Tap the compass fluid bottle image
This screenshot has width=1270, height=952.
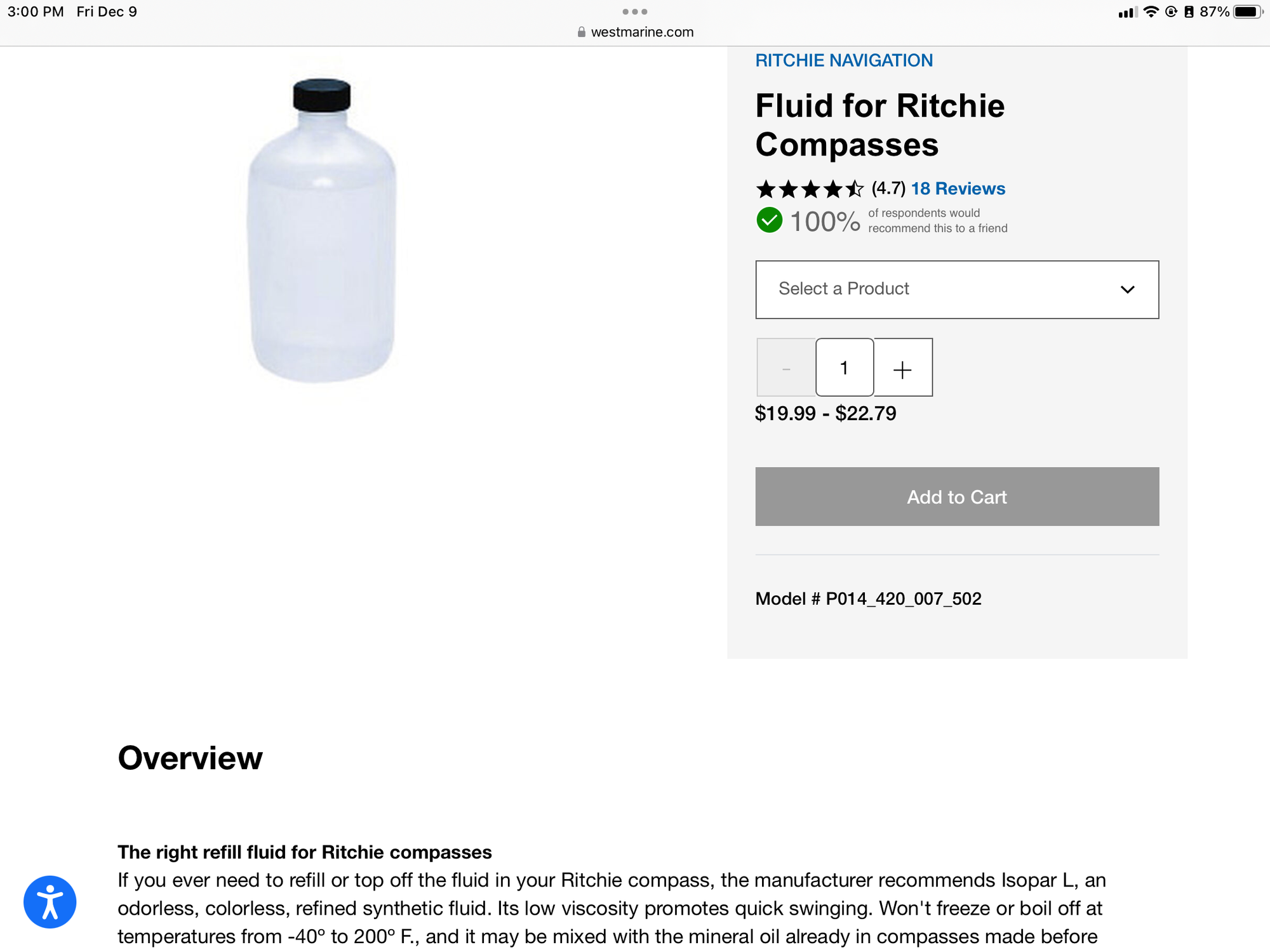322,231
